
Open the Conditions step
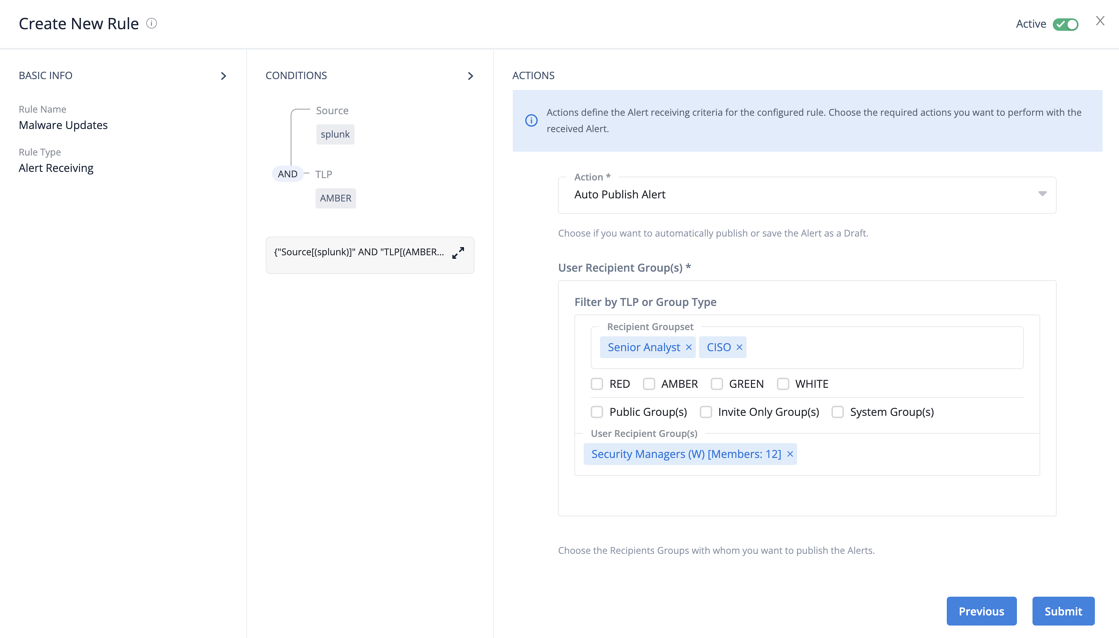point(296,76)
